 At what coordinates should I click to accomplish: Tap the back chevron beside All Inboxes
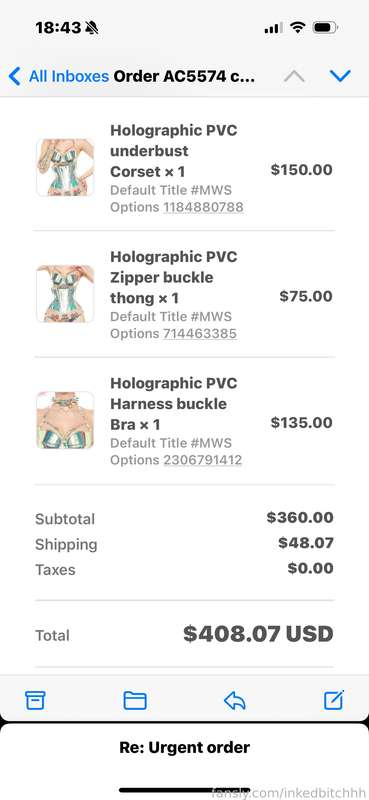(15, 76)
